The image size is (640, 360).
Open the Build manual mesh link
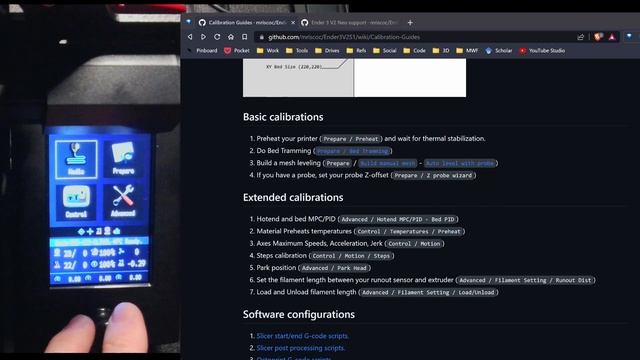(x=388, y=163)
